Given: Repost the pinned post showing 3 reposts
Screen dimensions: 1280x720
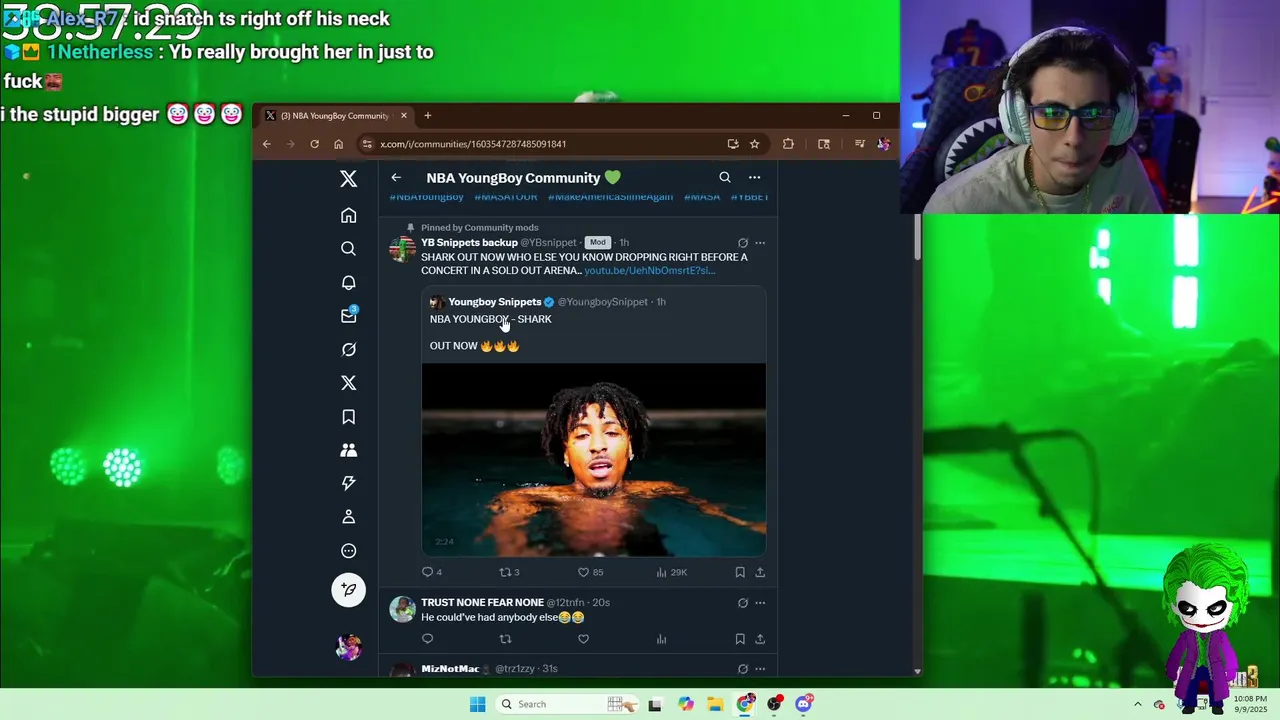Looking at the screenshot, I should click(x=509, y=572).
